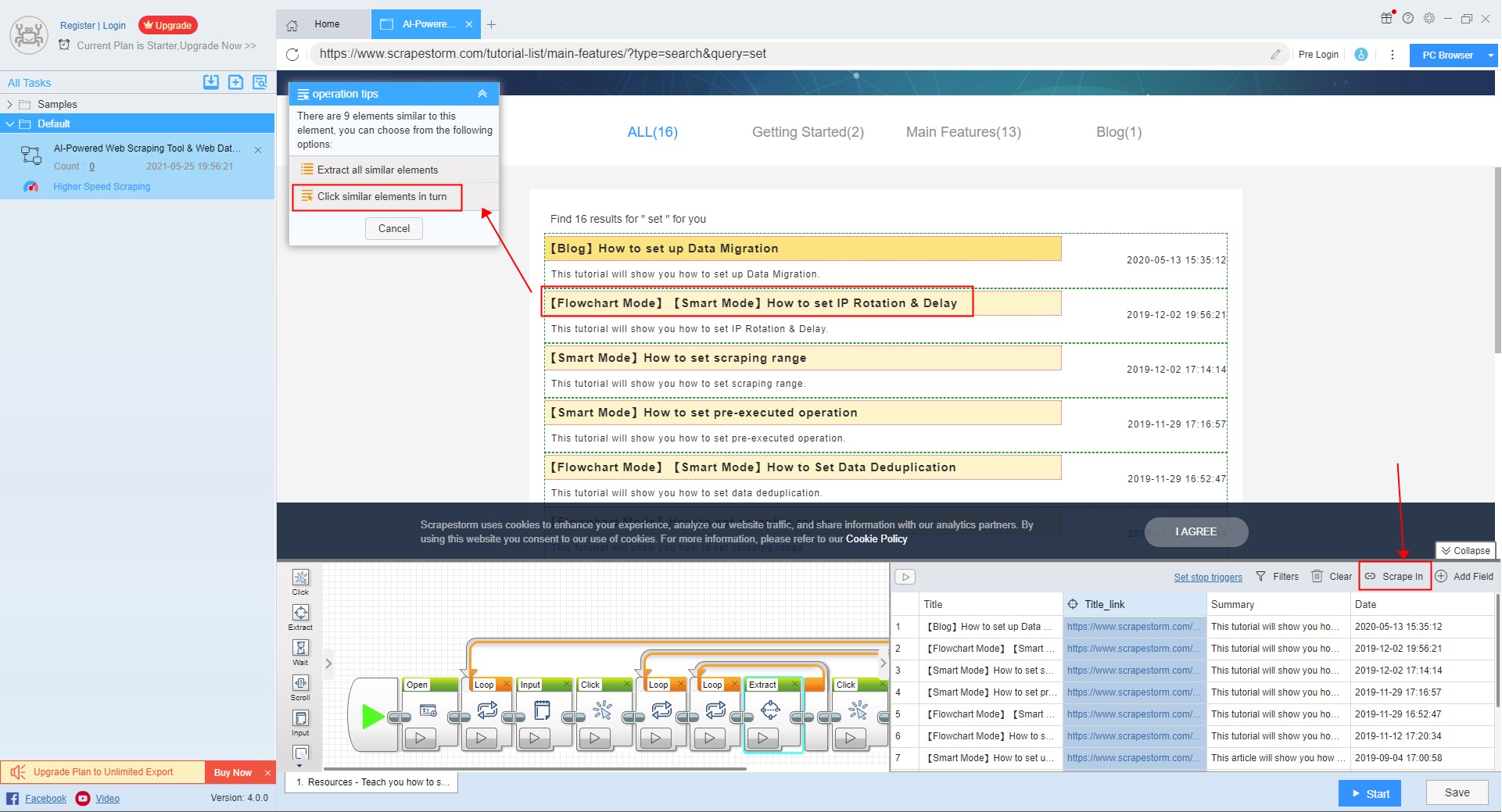Open the gift rewards icon
The width and height of the screenshot is (1502, 812).
point(1386,17)
